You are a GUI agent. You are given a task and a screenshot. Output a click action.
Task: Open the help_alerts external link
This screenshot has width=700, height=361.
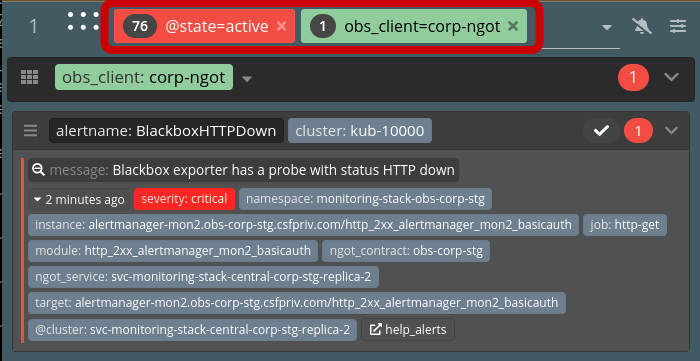408,330
